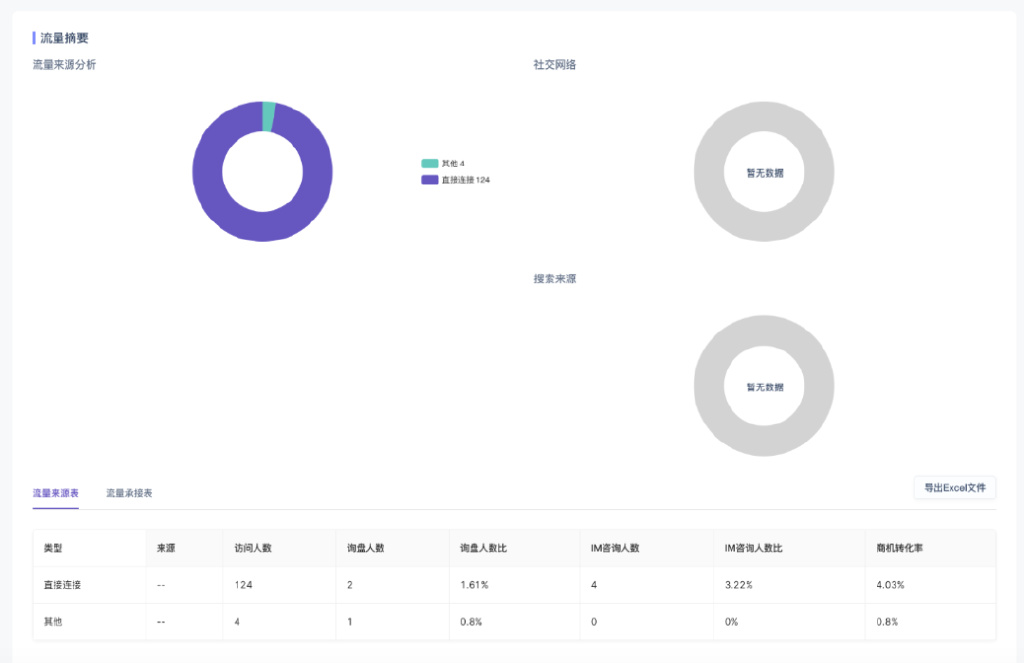Export data via 导出Excel文件 button
1024x663 pixels.
point(955,488)
